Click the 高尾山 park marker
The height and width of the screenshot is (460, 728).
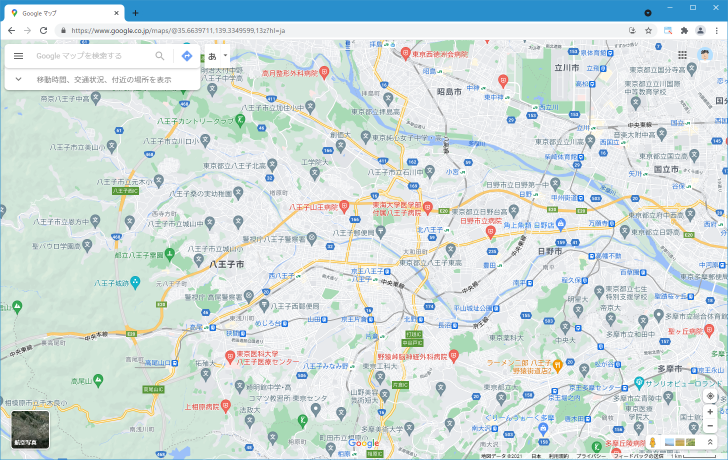tap(98, 380)
